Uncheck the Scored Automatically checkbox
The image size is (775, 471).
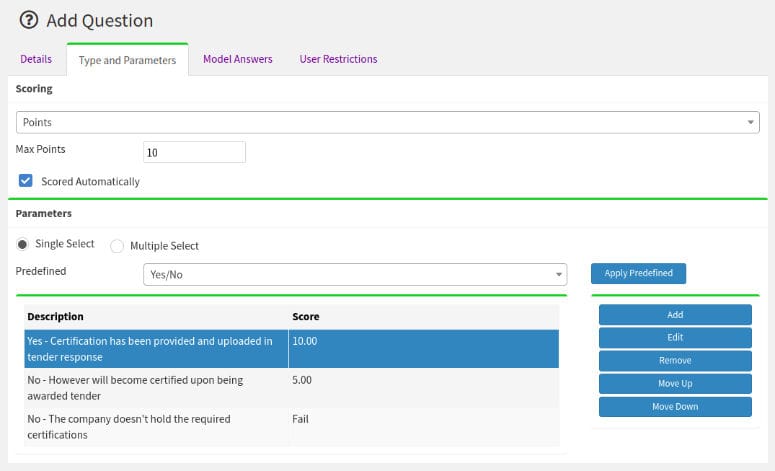click(26, 181)
